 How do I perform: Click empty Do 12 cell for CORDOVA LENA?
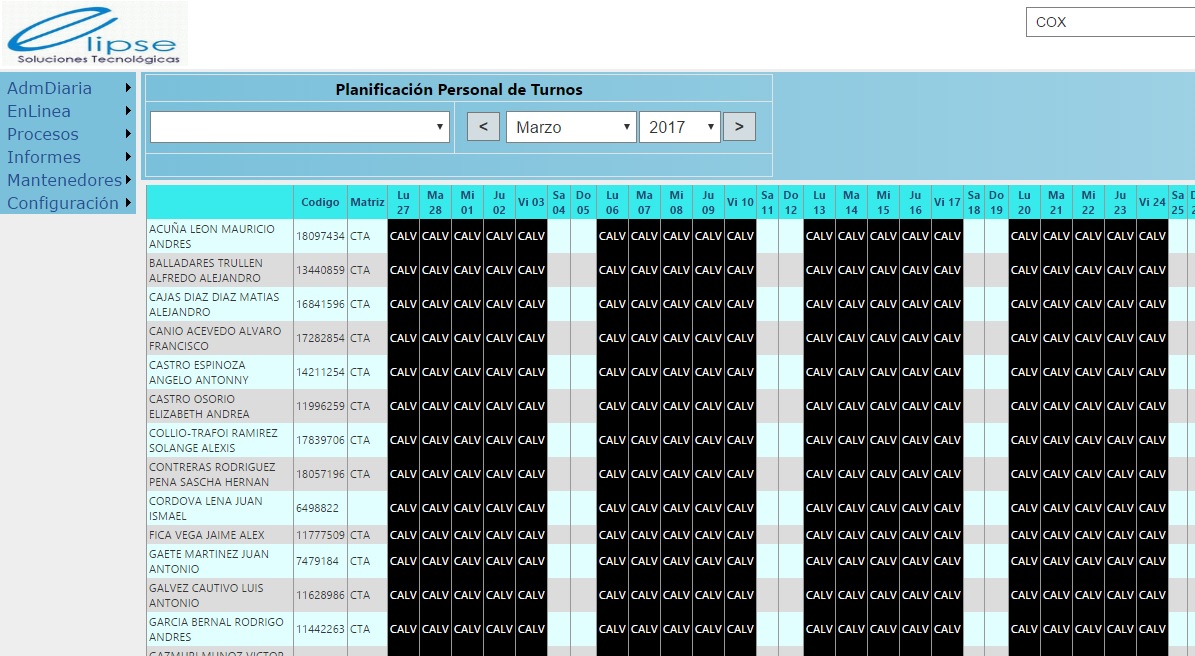pos(791,508)
